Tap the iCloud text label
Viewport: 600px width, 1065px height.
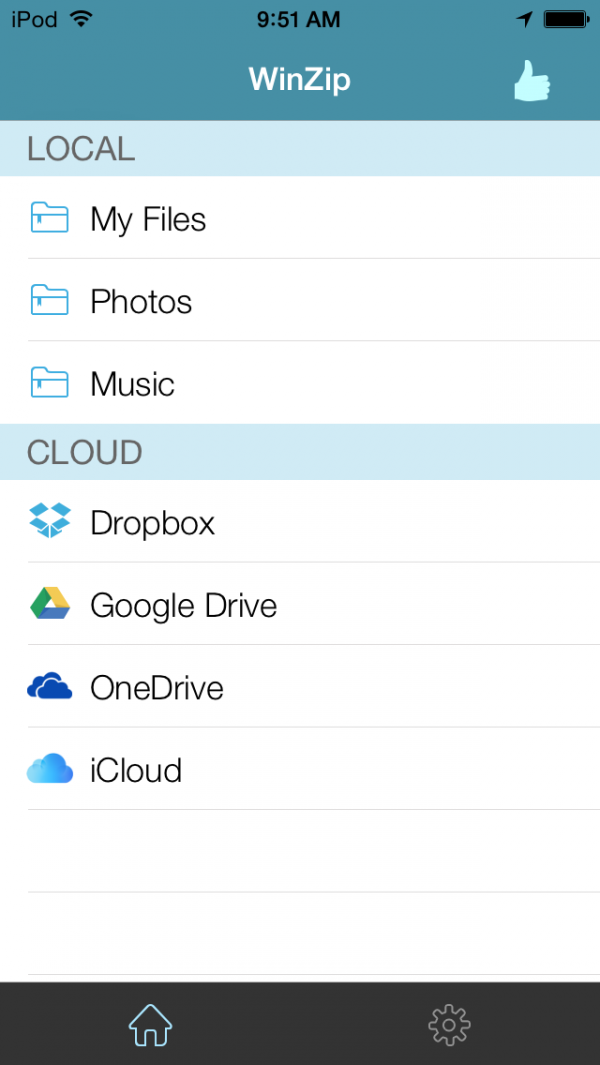[136, 771]
